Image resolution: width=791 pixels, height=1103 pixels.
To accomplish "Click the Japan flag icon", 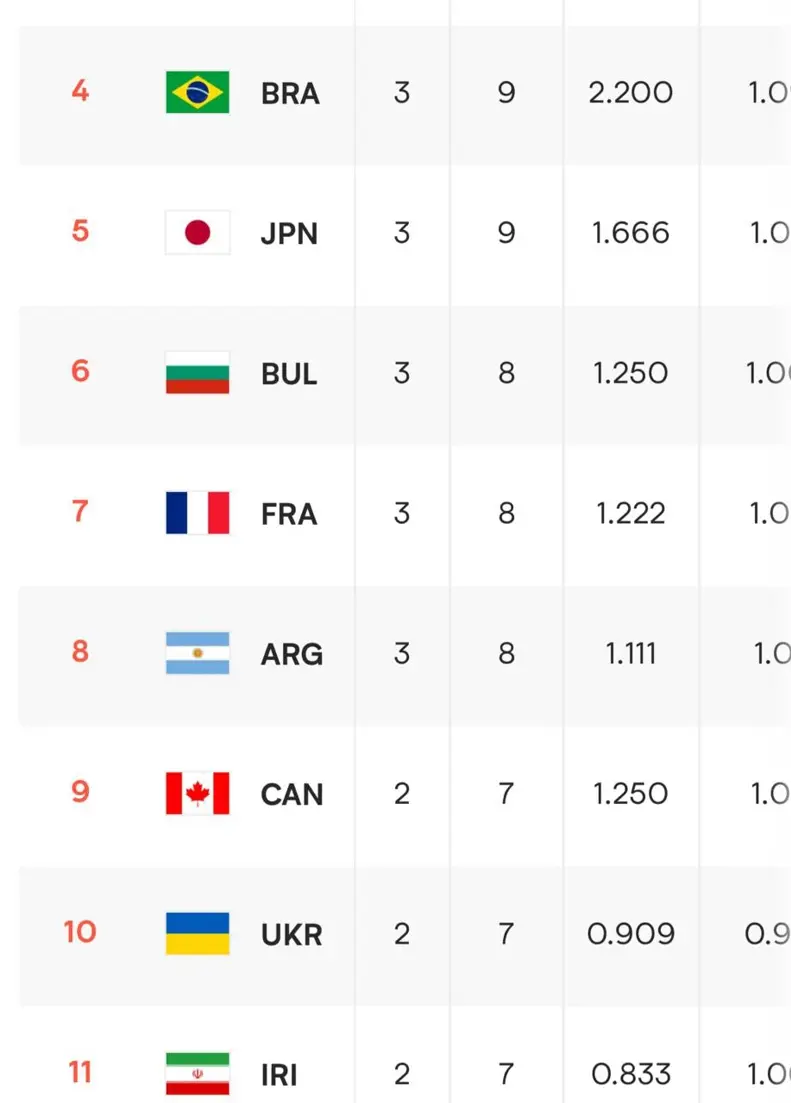I will (x=197, y=232).
